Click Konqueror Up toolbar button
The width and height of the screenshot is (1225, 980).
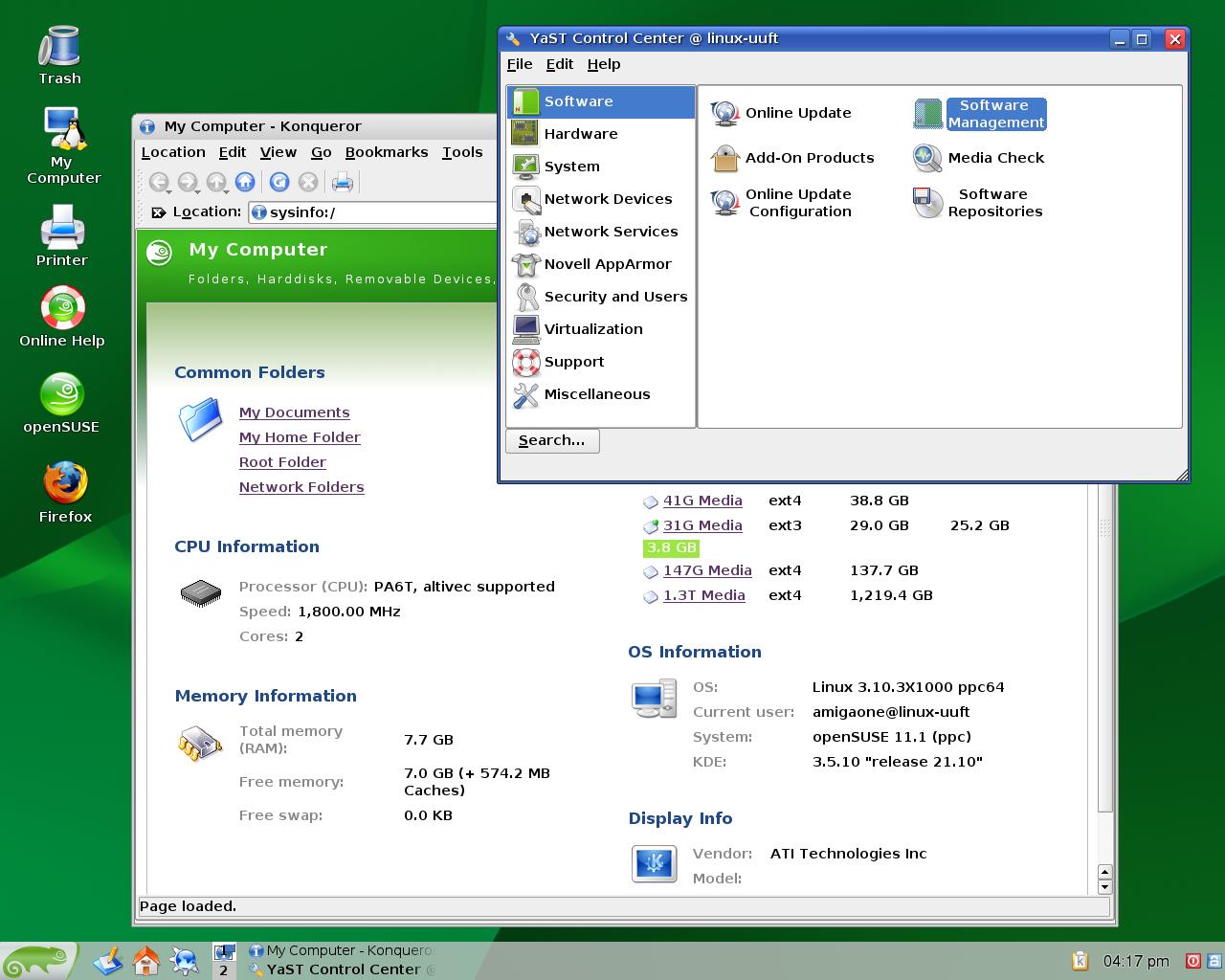tap(217, 182)
